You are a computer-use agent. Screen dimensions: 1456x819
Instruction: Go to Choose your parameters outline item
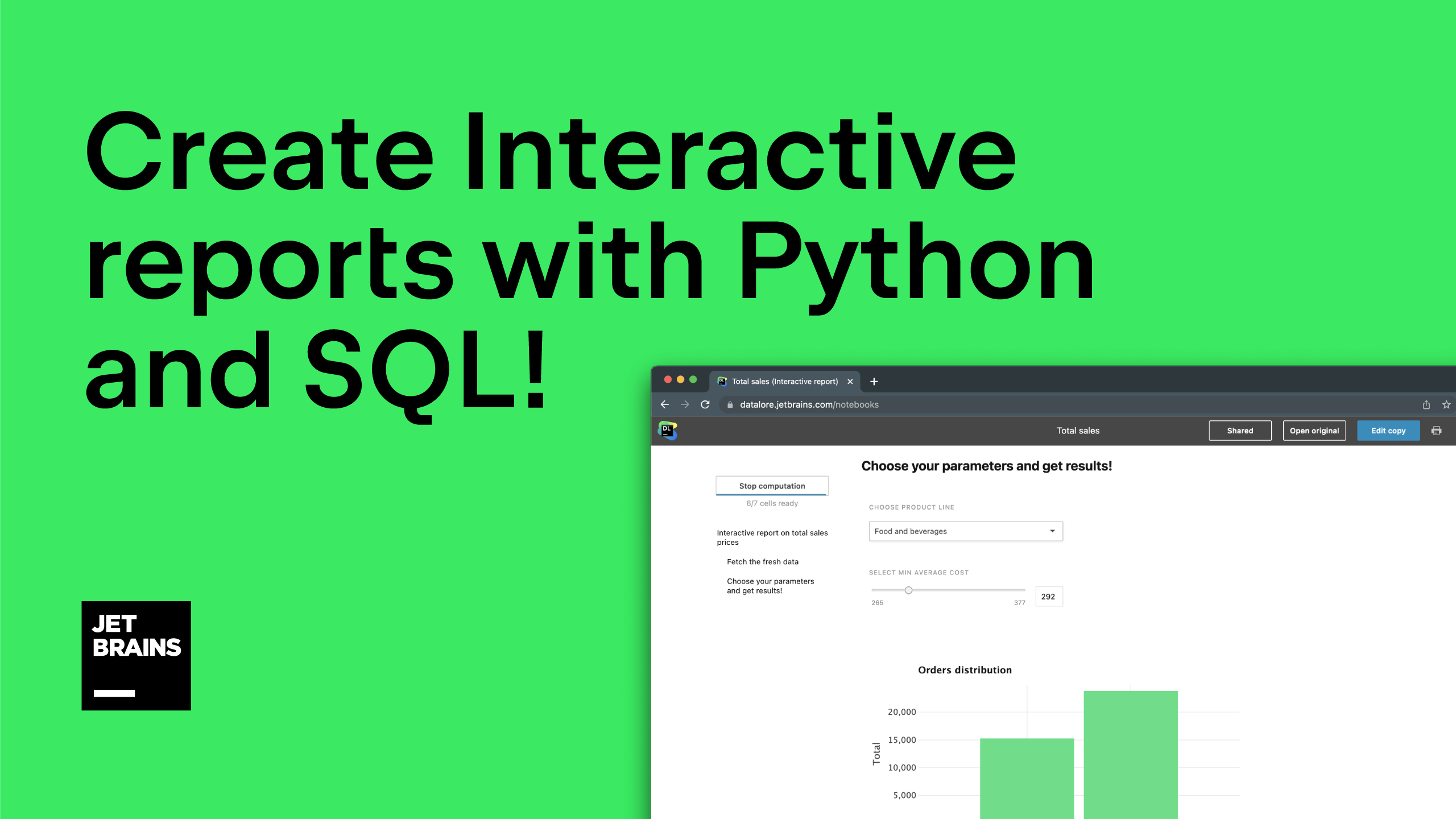coord(770,586)
